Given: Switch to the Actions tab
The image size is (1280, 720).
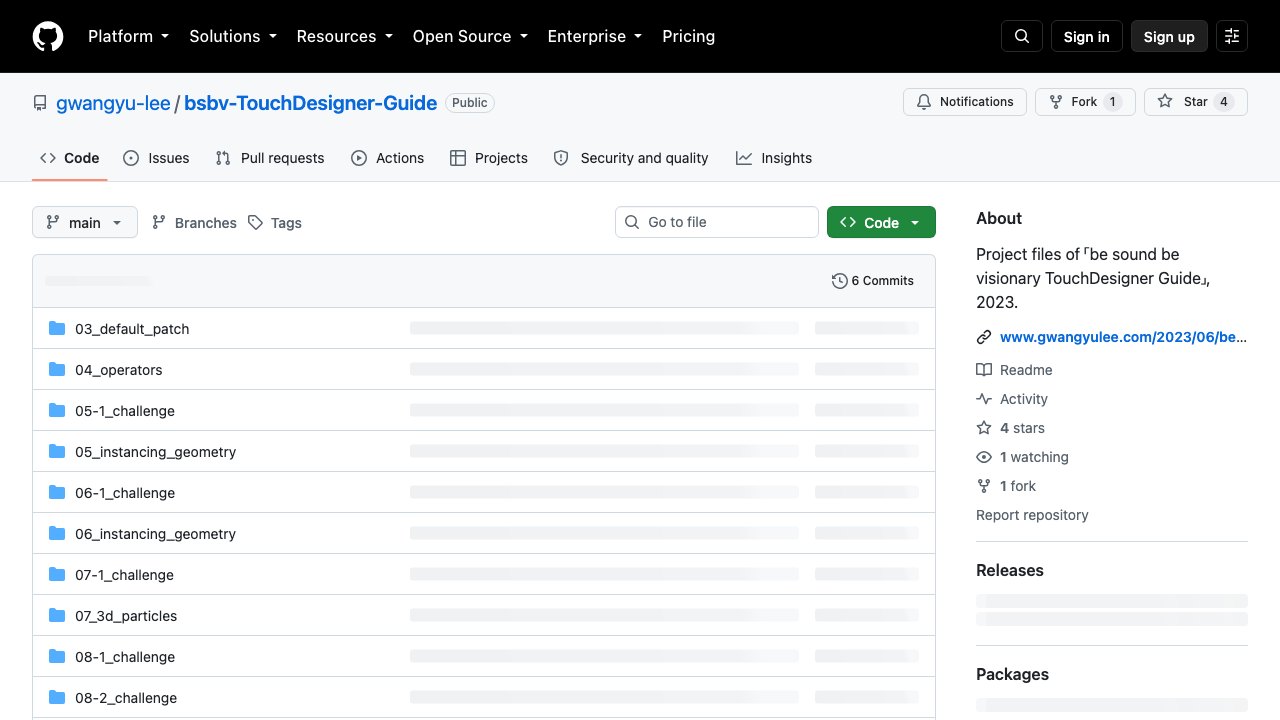Looking at the screenshot, I should (x=388, y=158).
